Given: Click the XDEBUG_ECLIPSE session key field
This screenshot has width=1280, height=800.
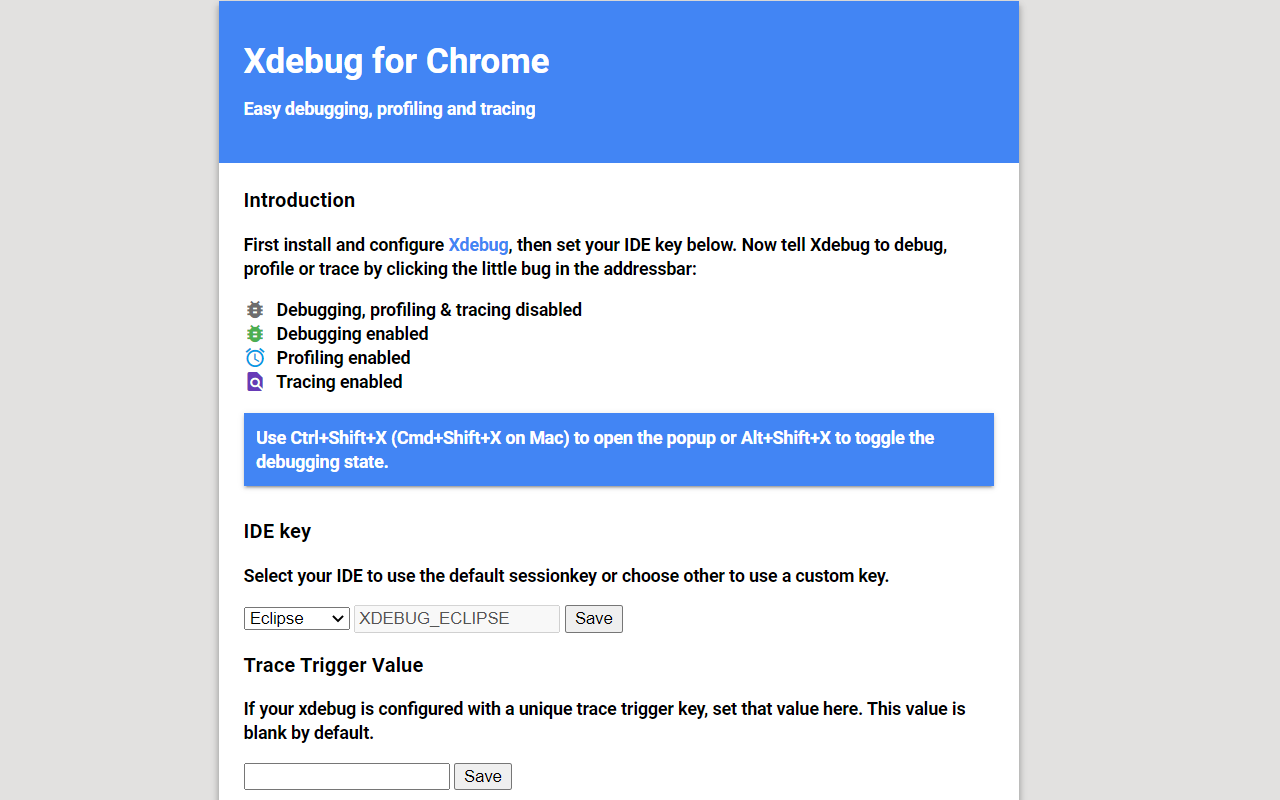Looking at the screenshot, I should coord(456,618).
